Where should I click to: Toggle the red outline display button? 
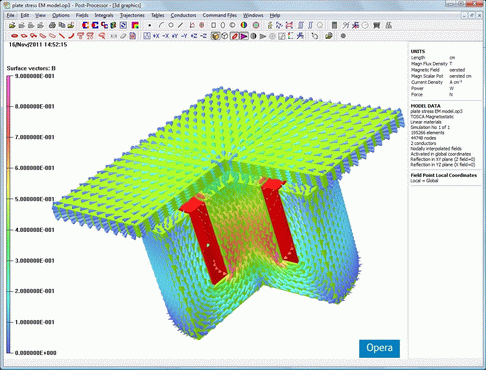pyautogui.click(x=235, y=36)
